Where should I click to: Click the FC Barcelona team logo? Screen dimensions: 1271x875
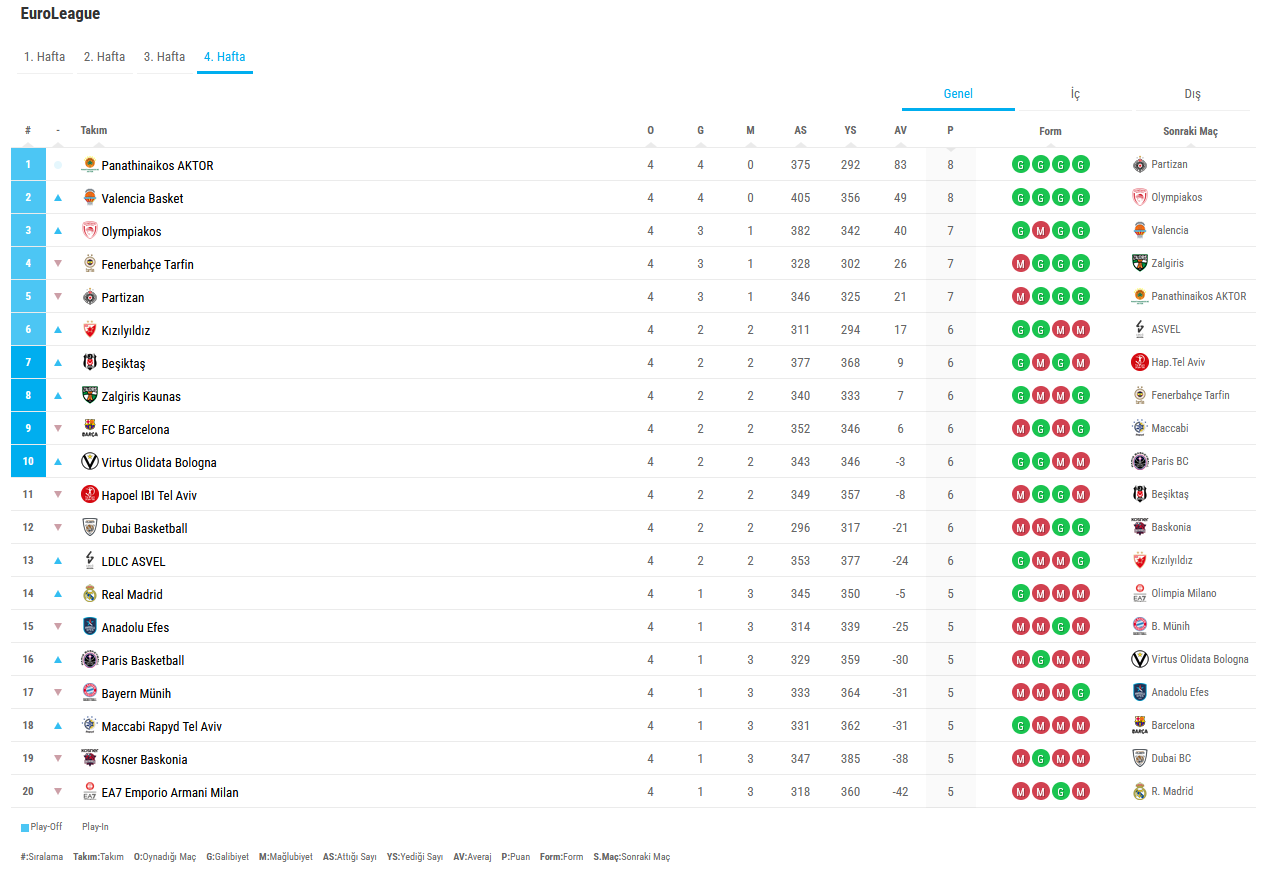pyautogui.click(x=89, y=429)
